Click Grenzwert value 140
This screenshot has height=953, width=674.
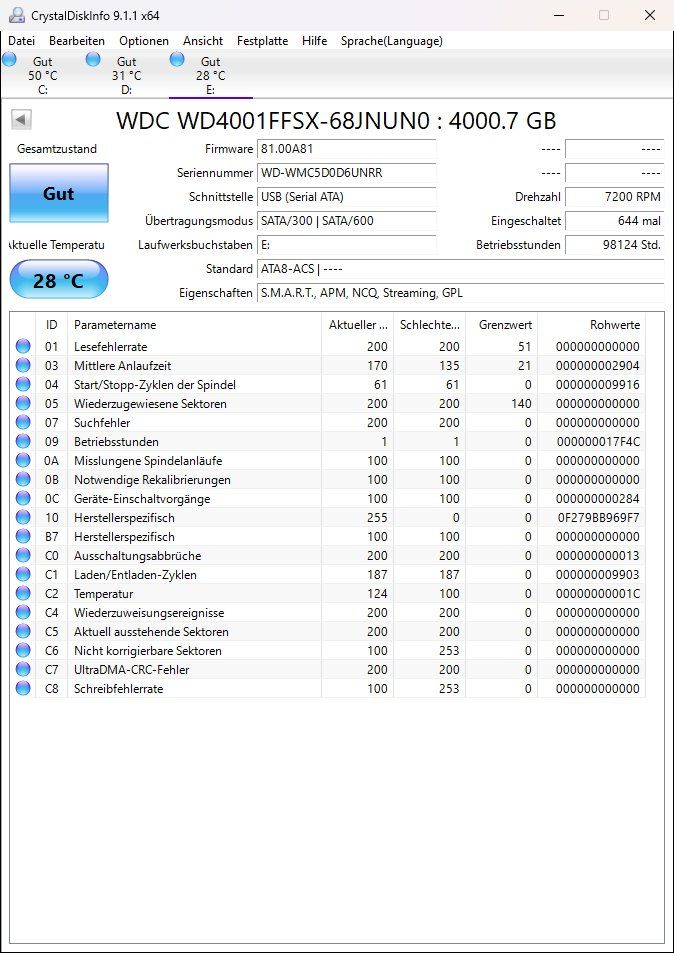pos(521,404)
